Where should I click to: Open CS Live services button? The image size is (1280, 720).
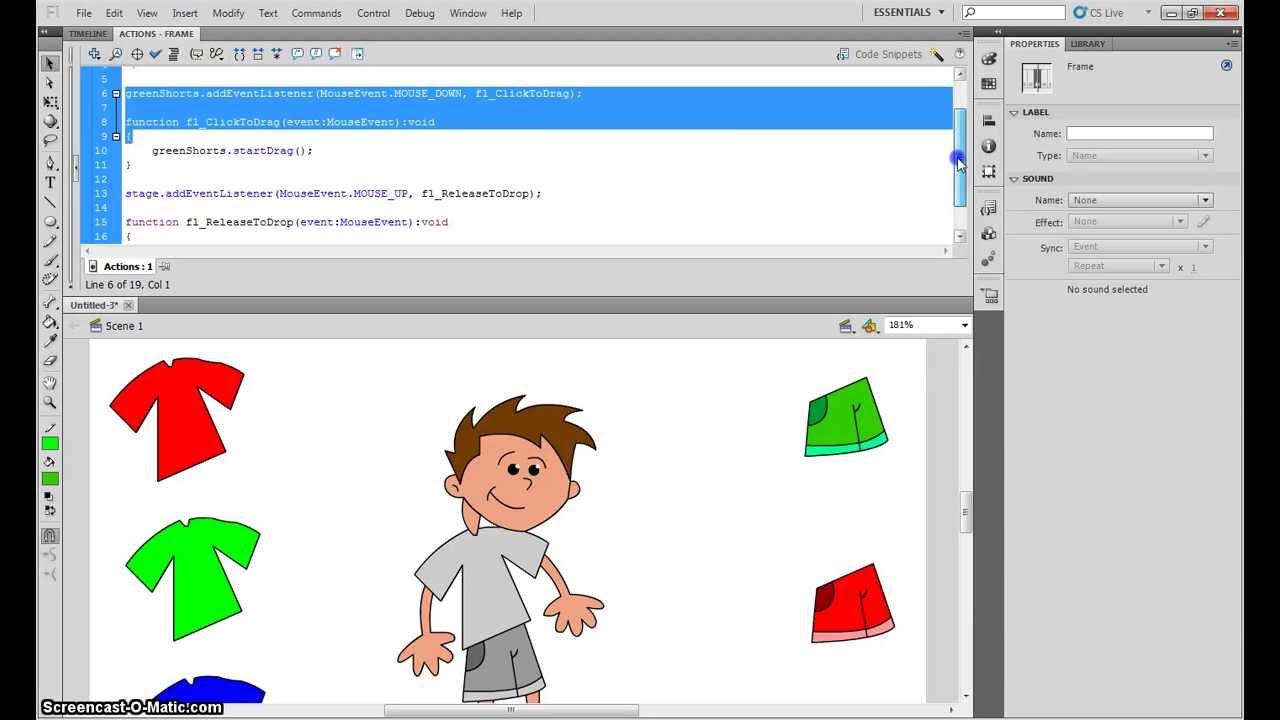tap(1099, 13)
